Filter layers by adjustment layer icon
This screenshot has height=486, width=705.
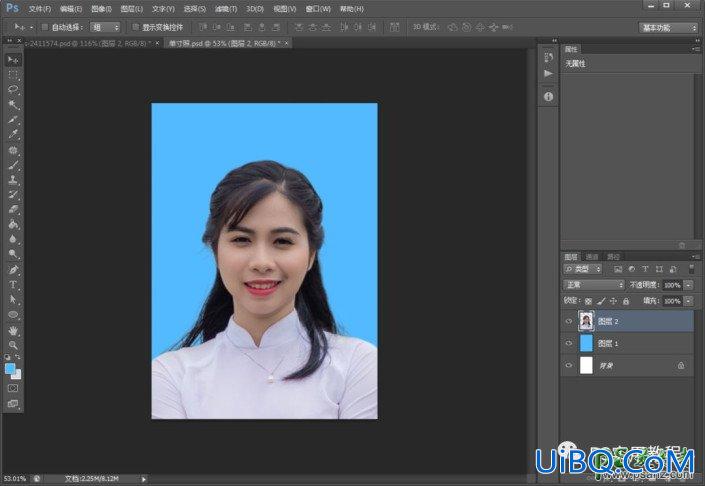coord(632,269)
